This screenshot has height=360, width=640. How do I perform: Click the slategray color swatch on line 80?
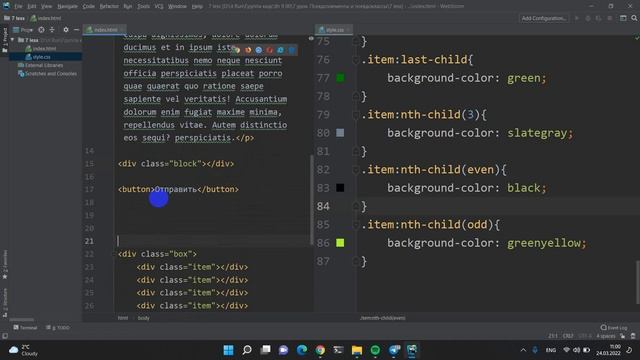[340, 133]
